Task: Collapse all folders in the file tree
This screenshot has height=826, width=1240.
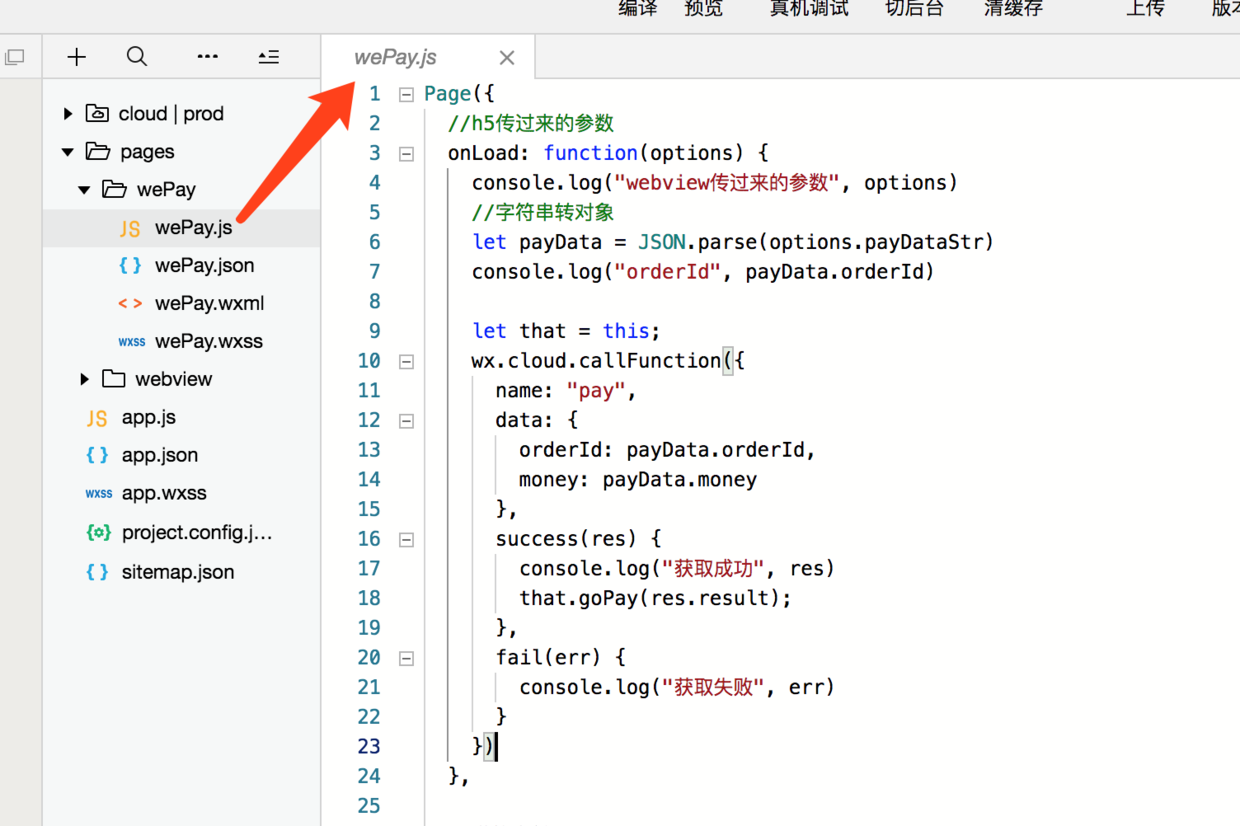Action: point(268,57)
